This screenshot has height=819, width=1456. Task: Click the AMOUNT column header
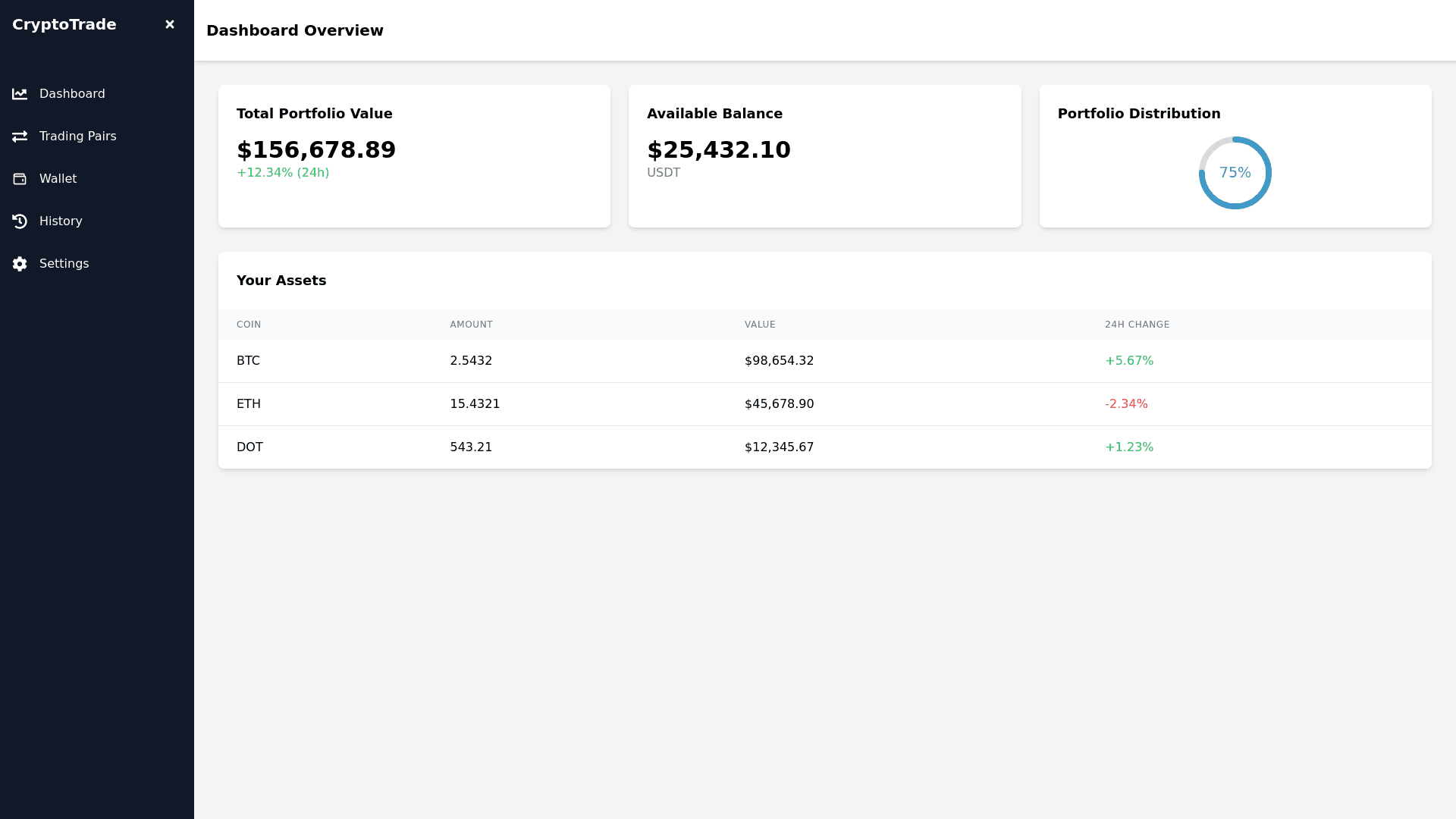pyautogui.click(x=471, y=325)
